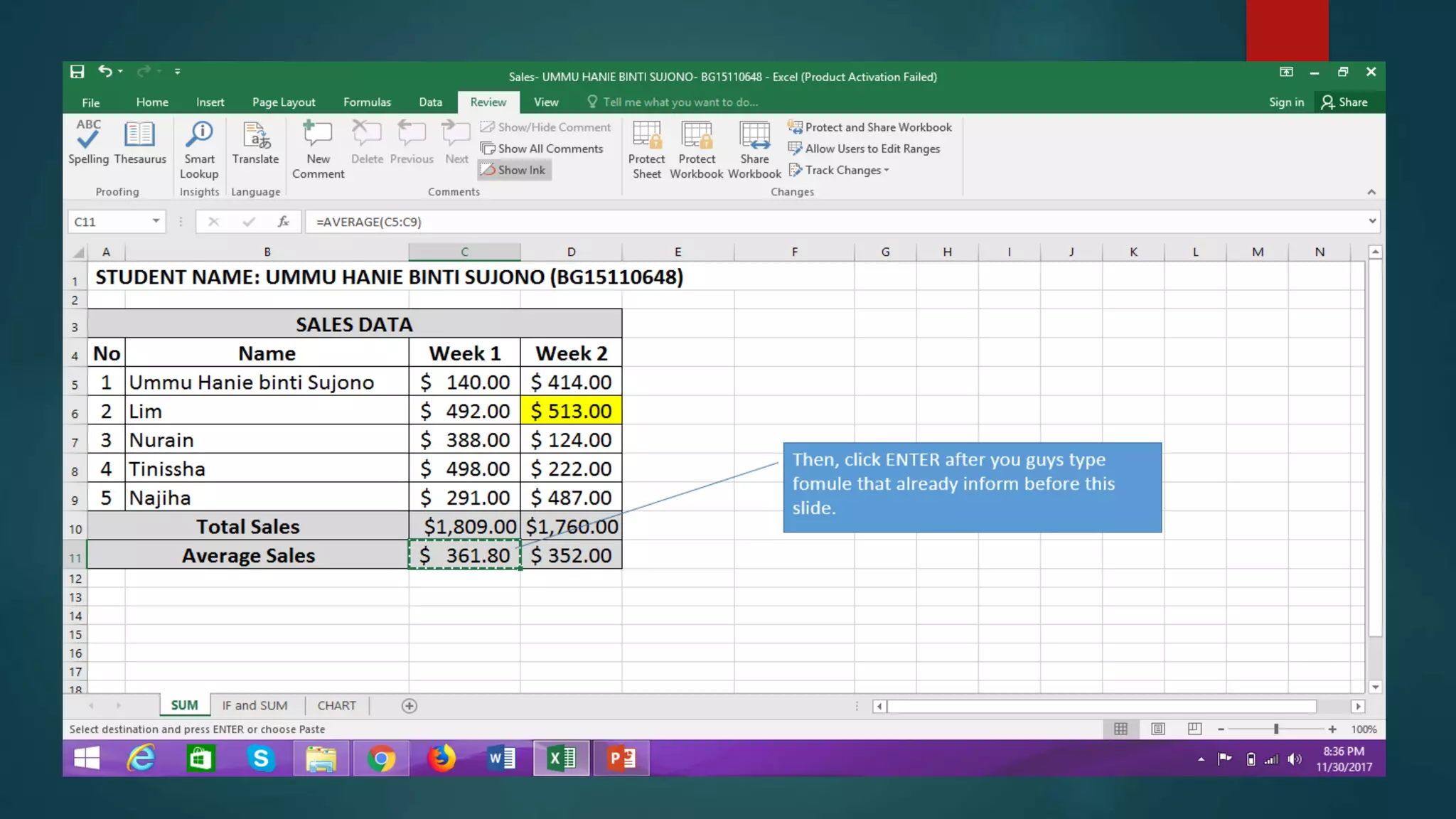
Task: Open Ribbon Display Options
Action: 1286,72
